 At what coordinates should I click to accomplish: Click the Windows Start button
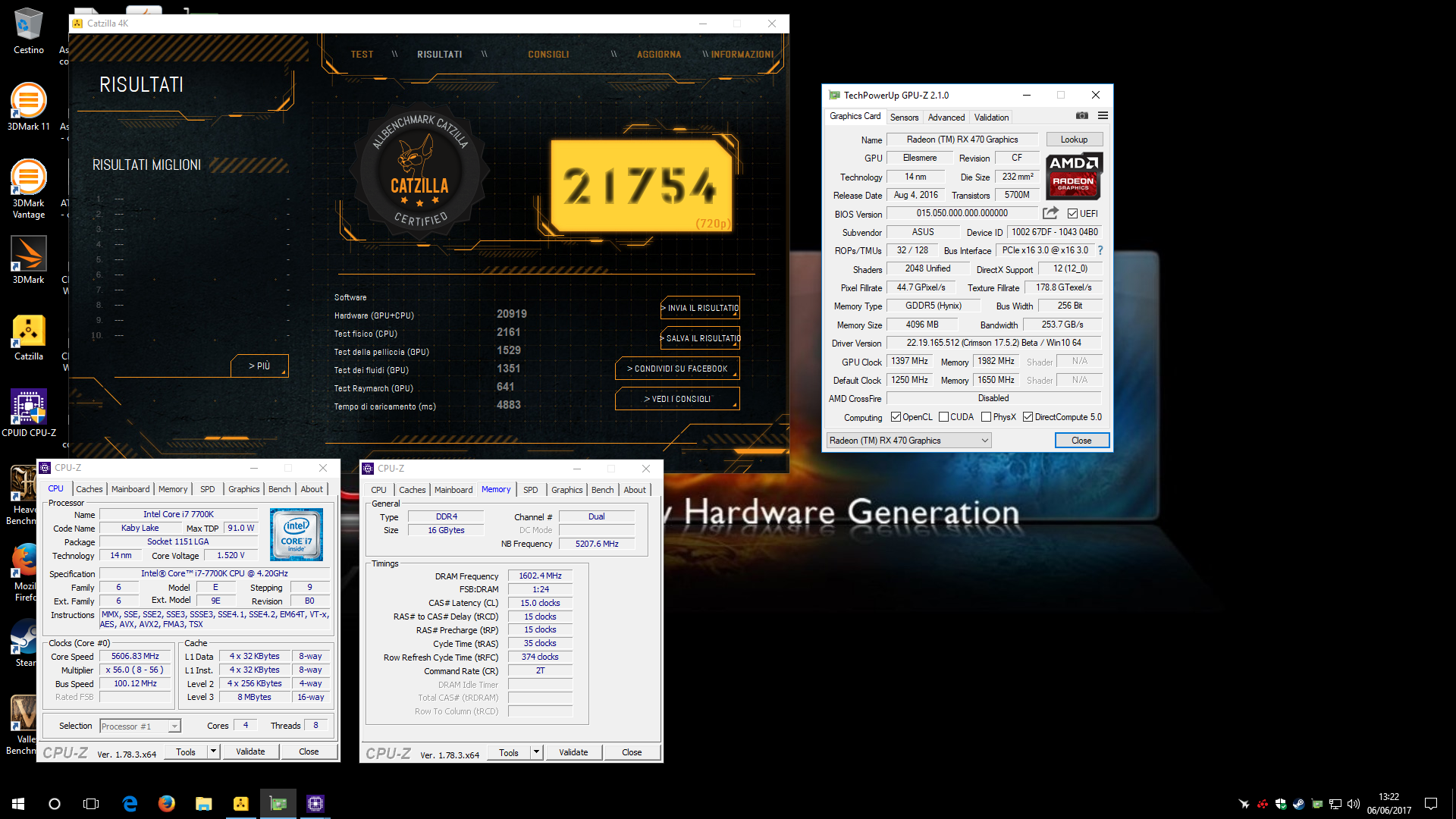[x=18, y=803]
